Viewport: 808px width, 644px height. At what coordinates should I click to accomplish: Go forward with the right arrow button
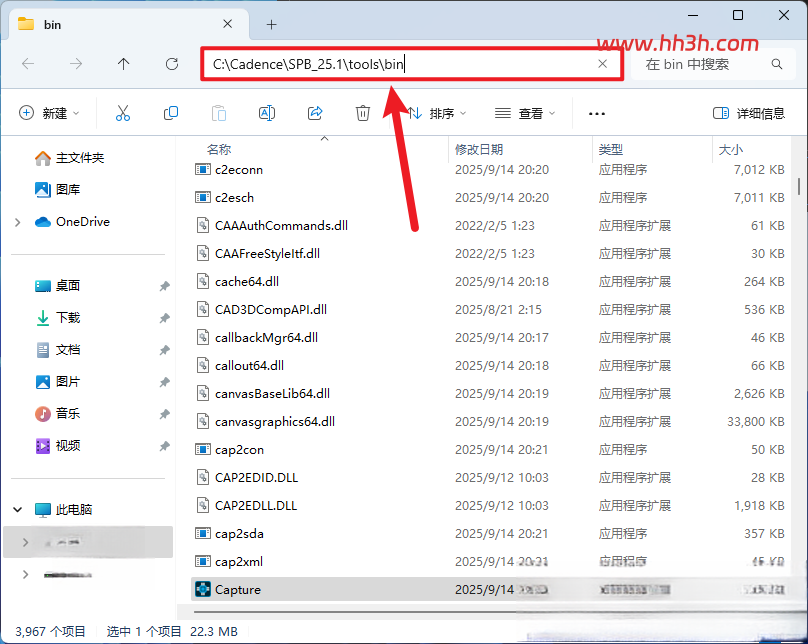click(76, 64)
